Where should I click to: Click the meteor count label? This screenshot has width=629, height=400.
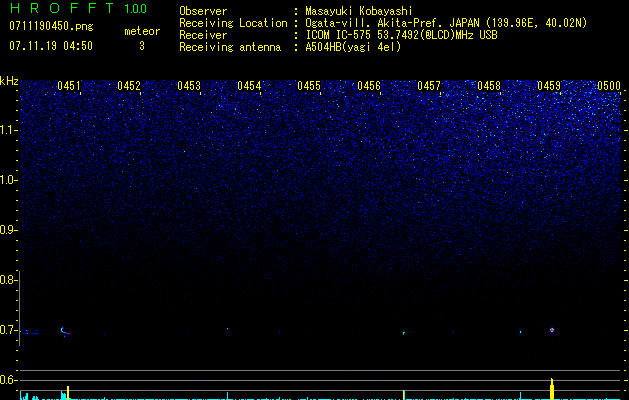142,31
